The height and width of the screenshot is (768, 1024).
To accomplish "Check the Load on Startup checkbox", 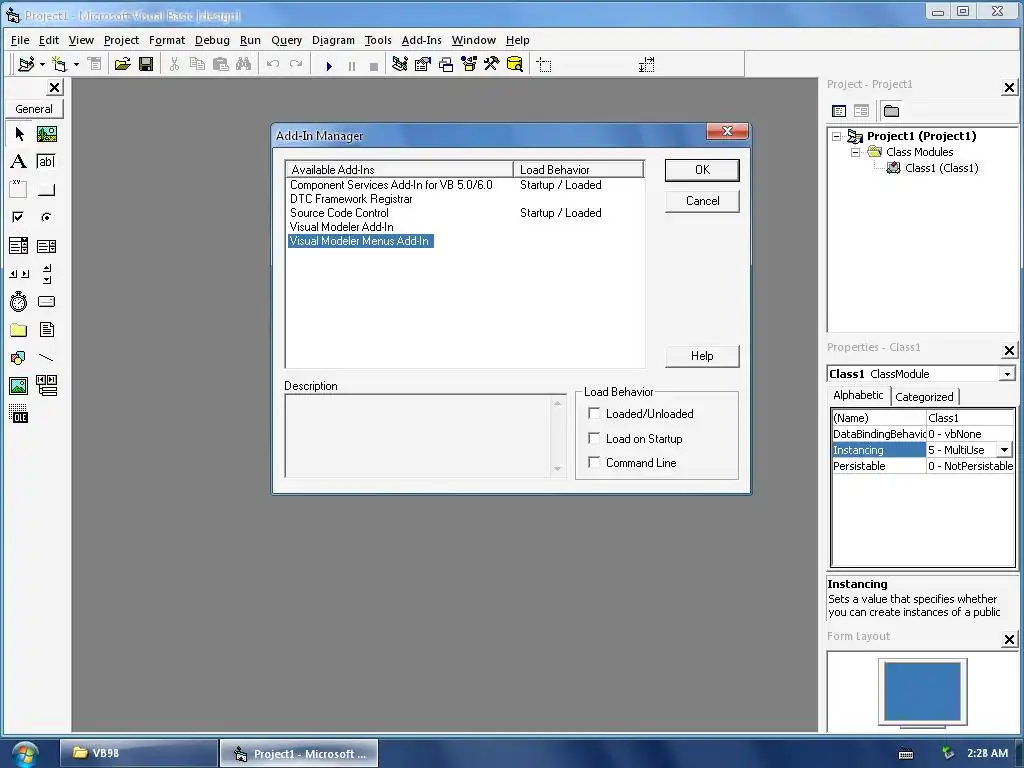I will pyautogui.click(x=594, y=438).
